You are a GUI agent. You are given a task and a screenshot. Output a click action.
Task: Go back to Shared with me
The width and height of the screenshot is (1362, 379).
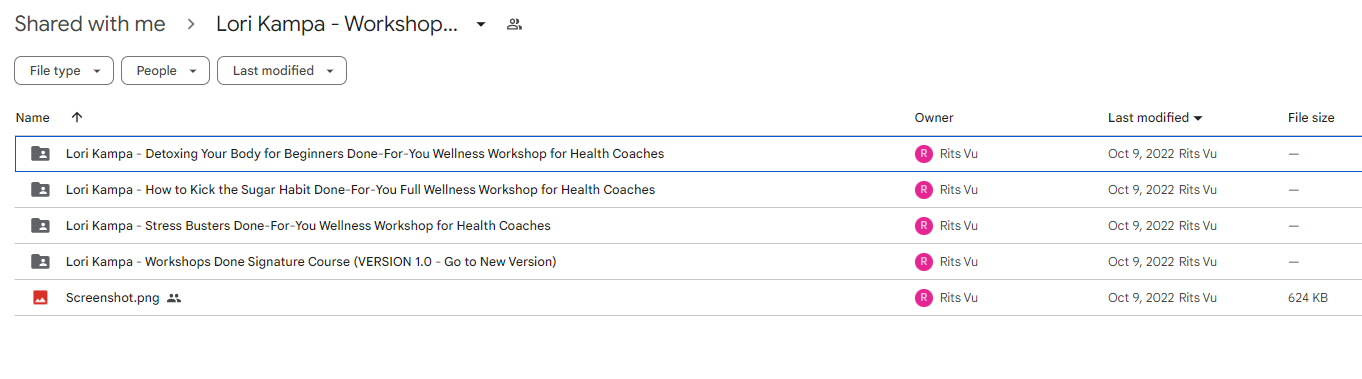pyautogui.click(x=90, y=25)
